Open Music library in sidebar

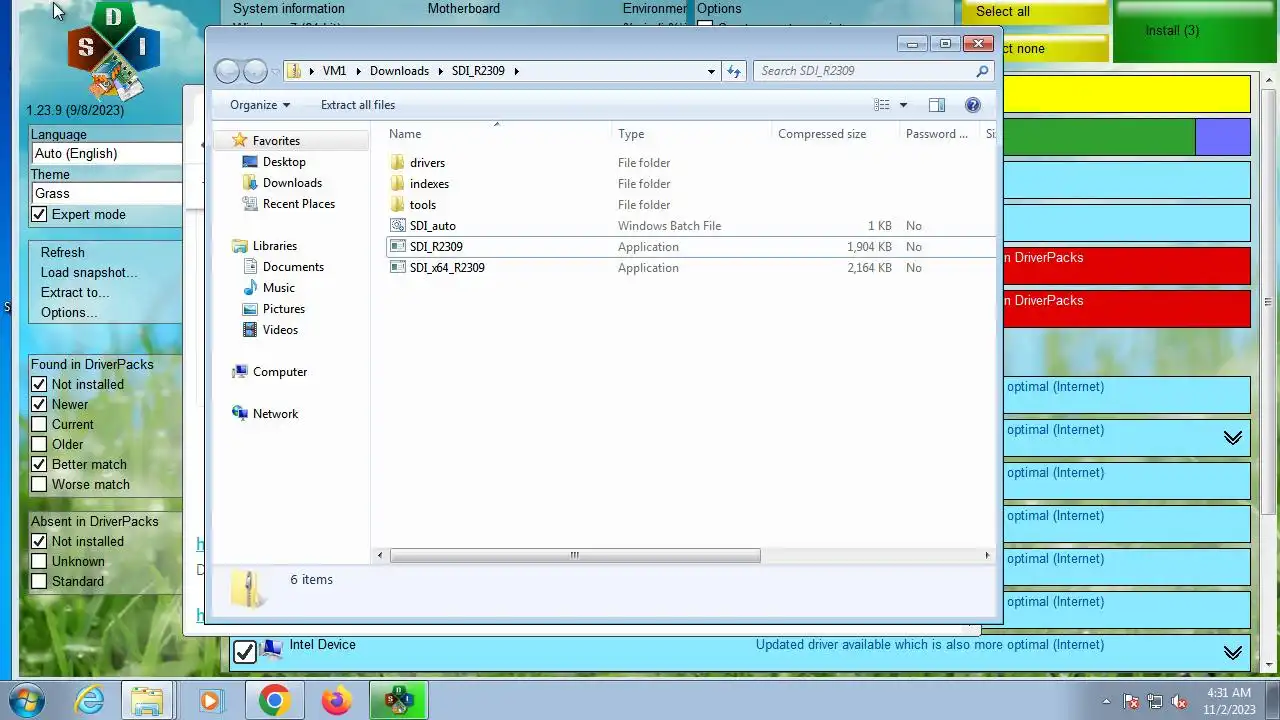(x=278, y=288)
